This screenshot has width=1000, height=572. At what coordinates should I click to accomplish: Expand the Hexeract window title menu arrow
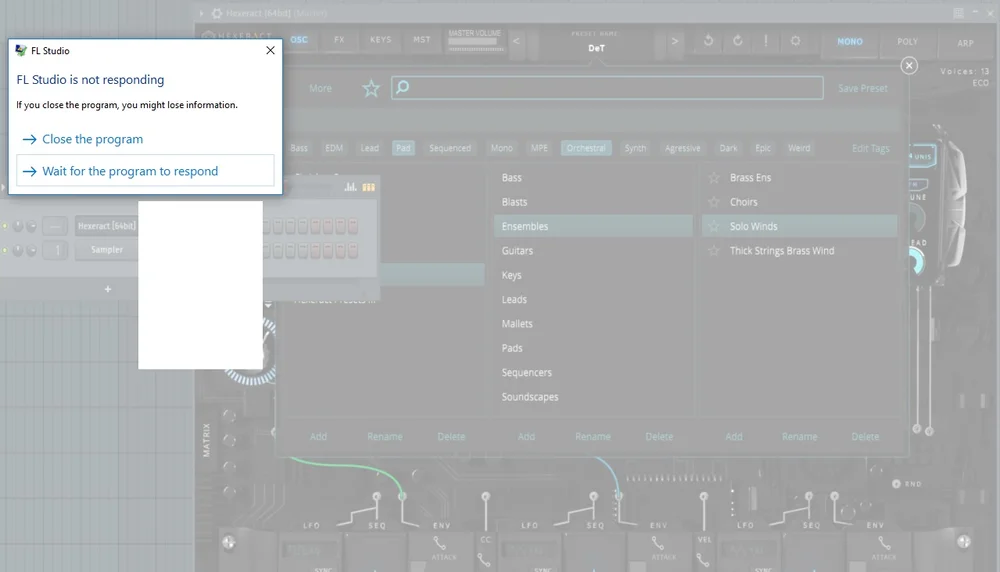pyautogui.click(x=202, y=13)
